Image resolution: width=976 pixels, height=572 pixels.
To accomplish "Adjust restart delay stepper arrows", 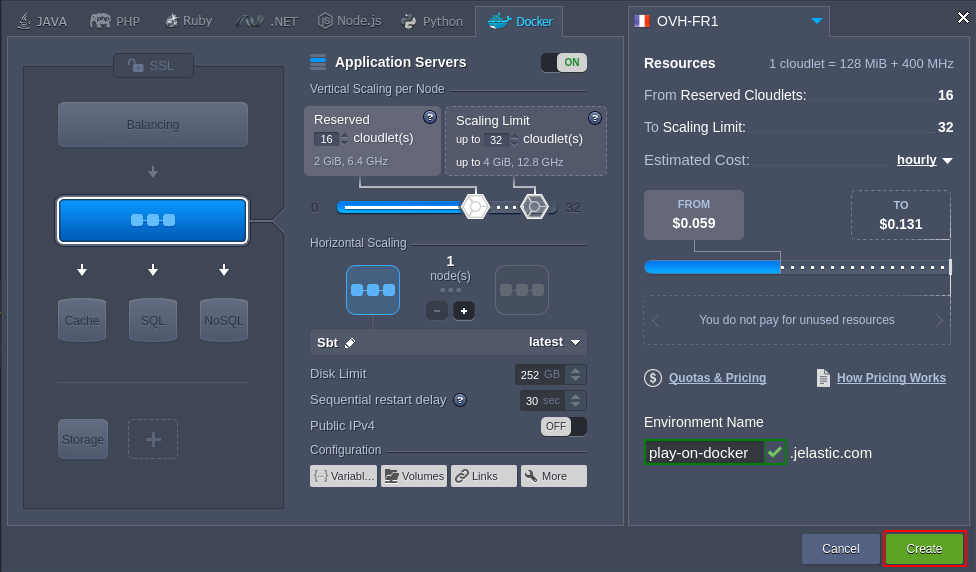I will coord(576,401).
